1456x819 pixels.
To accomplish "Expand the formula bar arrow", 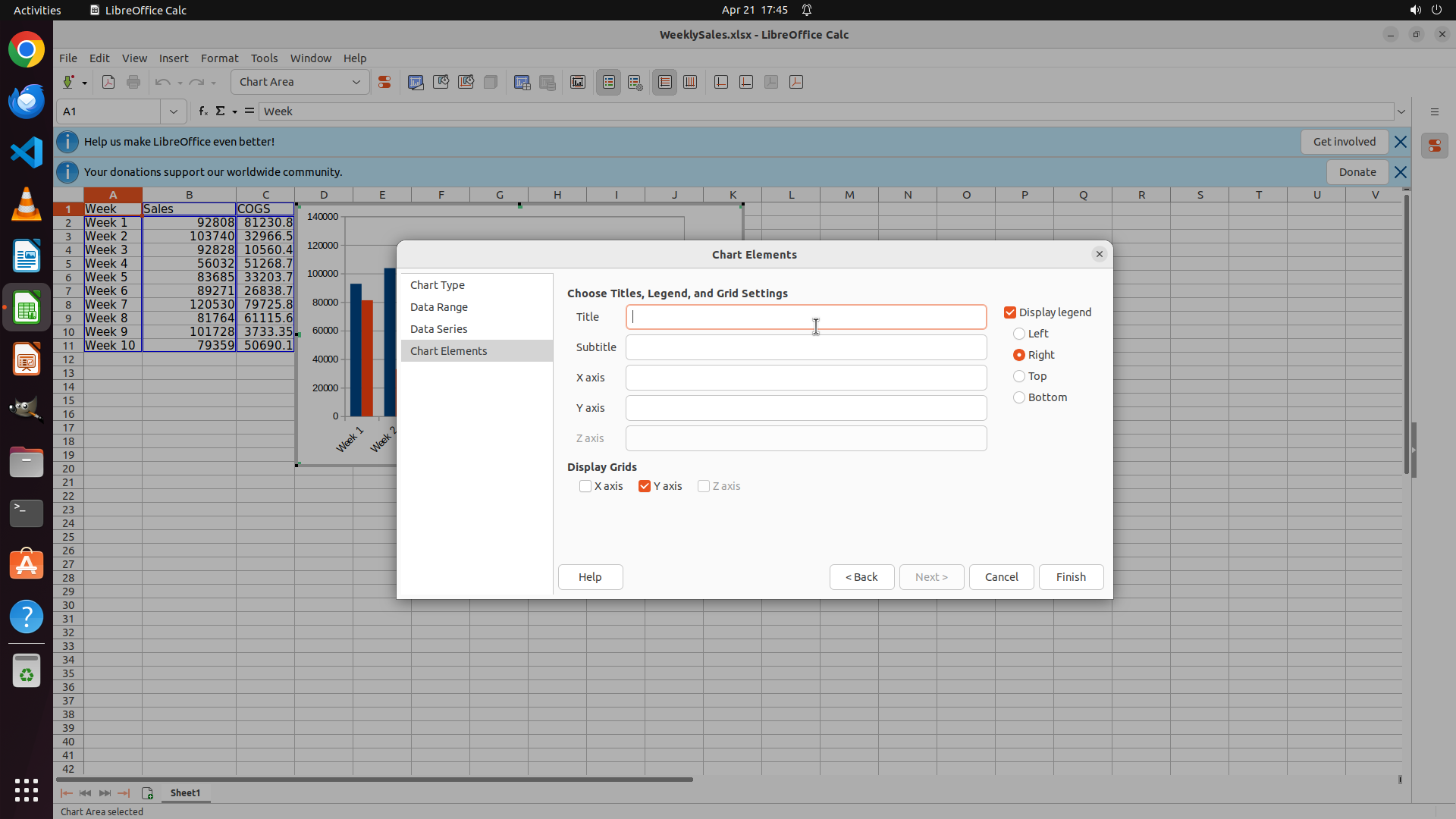I will tap(1401, 111).
